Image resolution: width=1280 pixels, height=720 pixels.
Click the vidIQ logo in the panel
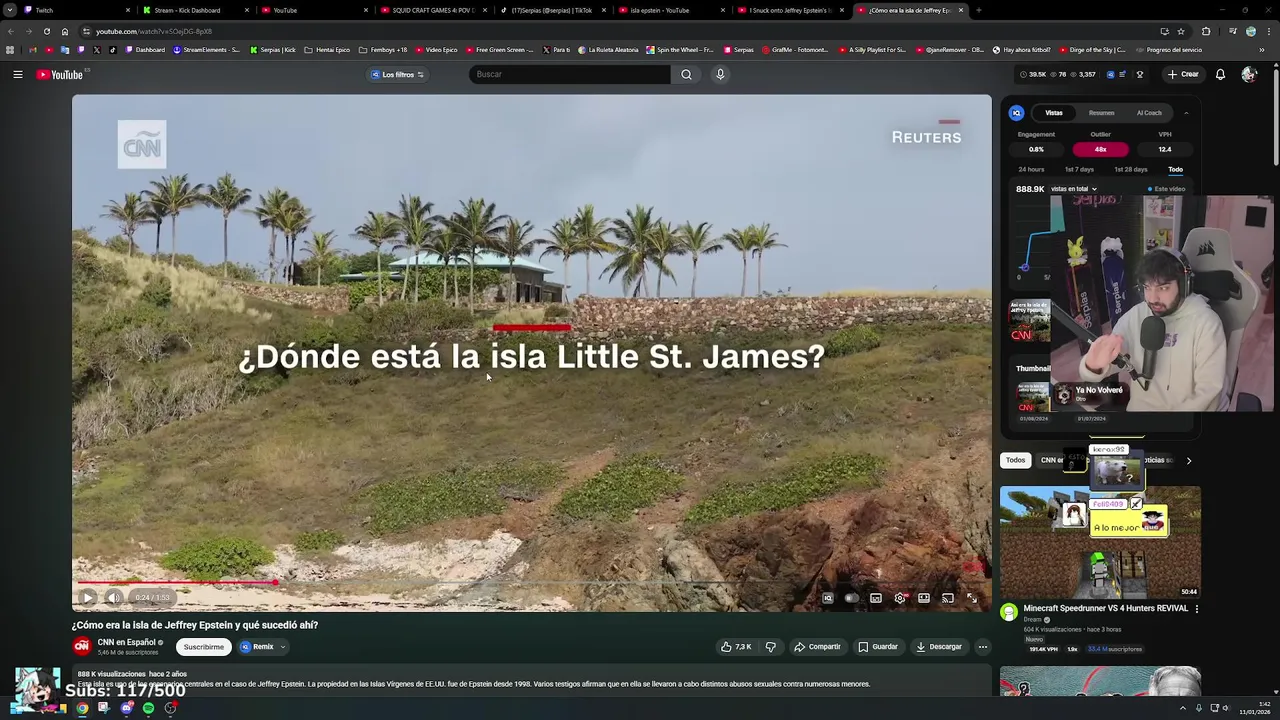(1016, 113)
